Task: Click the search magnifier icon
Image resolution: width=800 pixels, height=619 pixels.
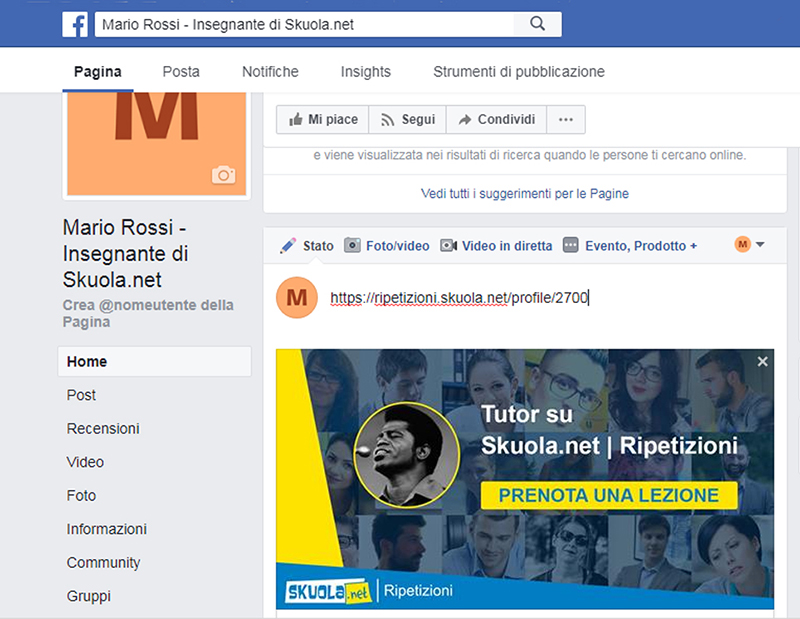Action: [x=537, y=24]
